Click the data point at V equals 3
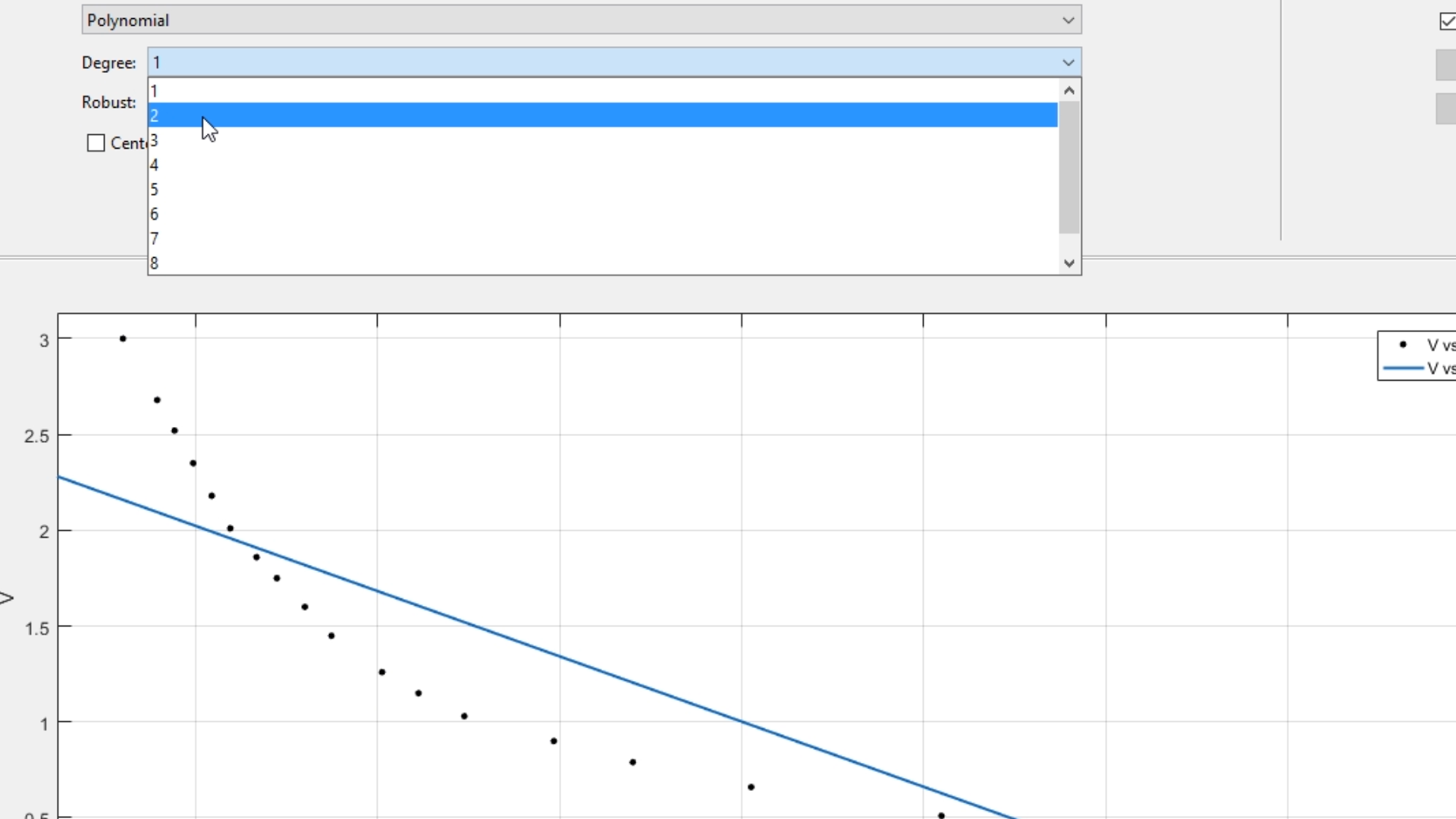1456x819 pixels. 123,339
